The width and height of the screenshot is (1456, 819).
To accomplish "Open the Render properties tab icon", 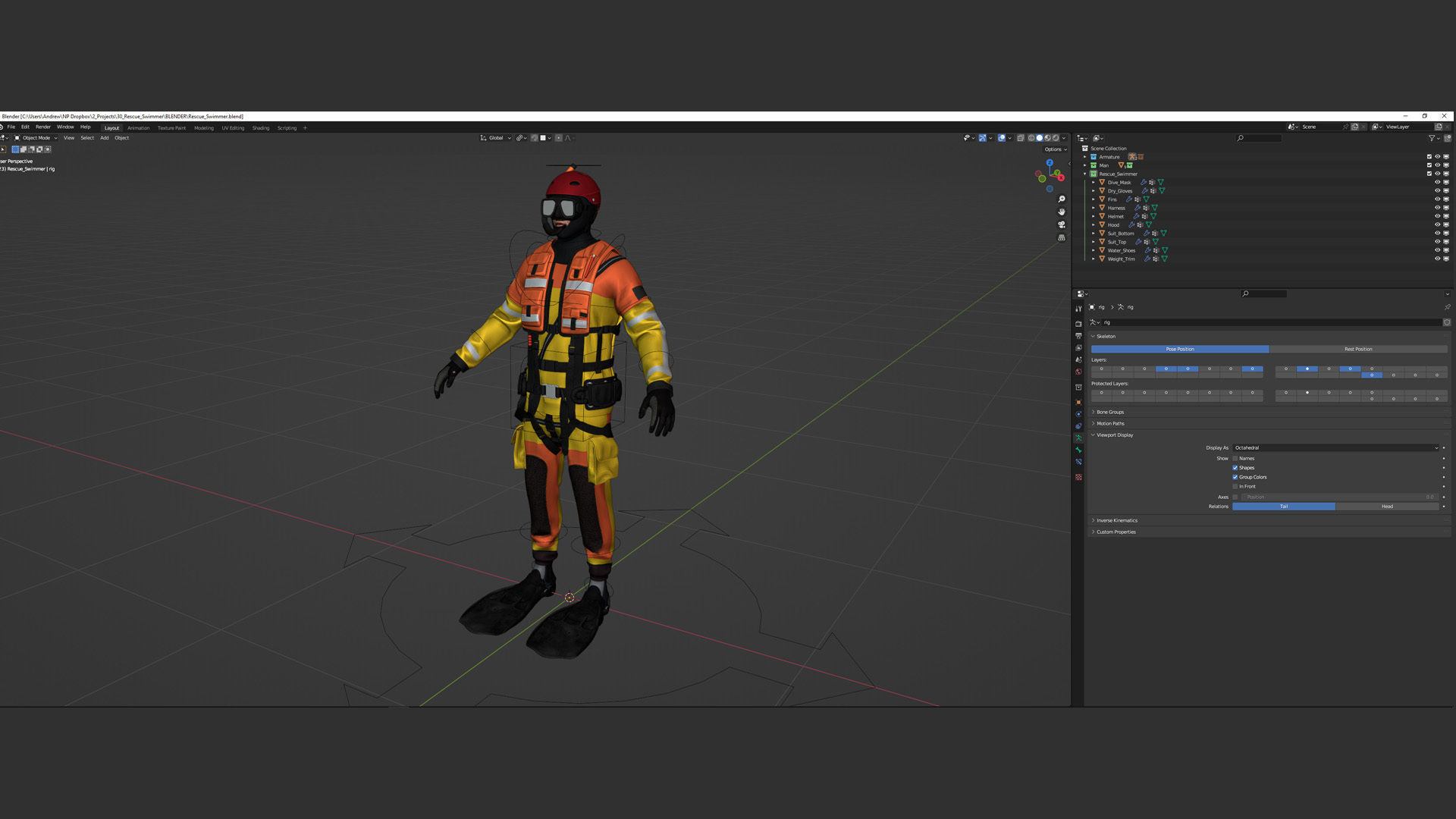I will (x=1078, y=324).
